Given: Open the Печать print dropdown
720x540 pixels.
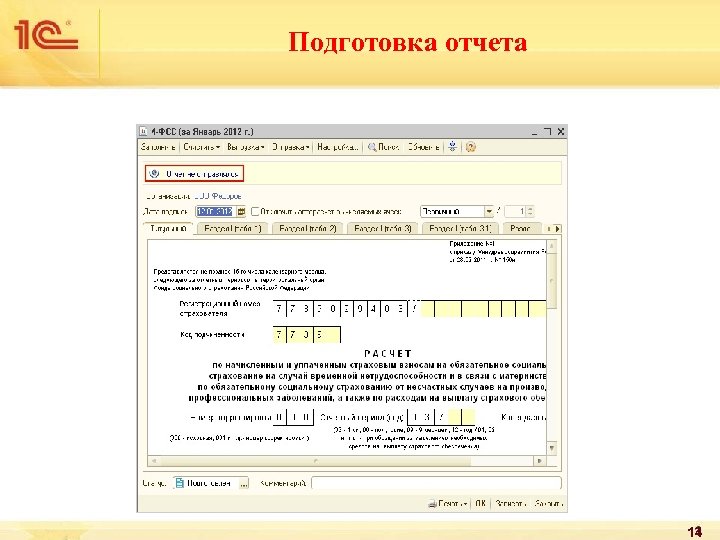Looking at the screenshot, I should point(448,504).
